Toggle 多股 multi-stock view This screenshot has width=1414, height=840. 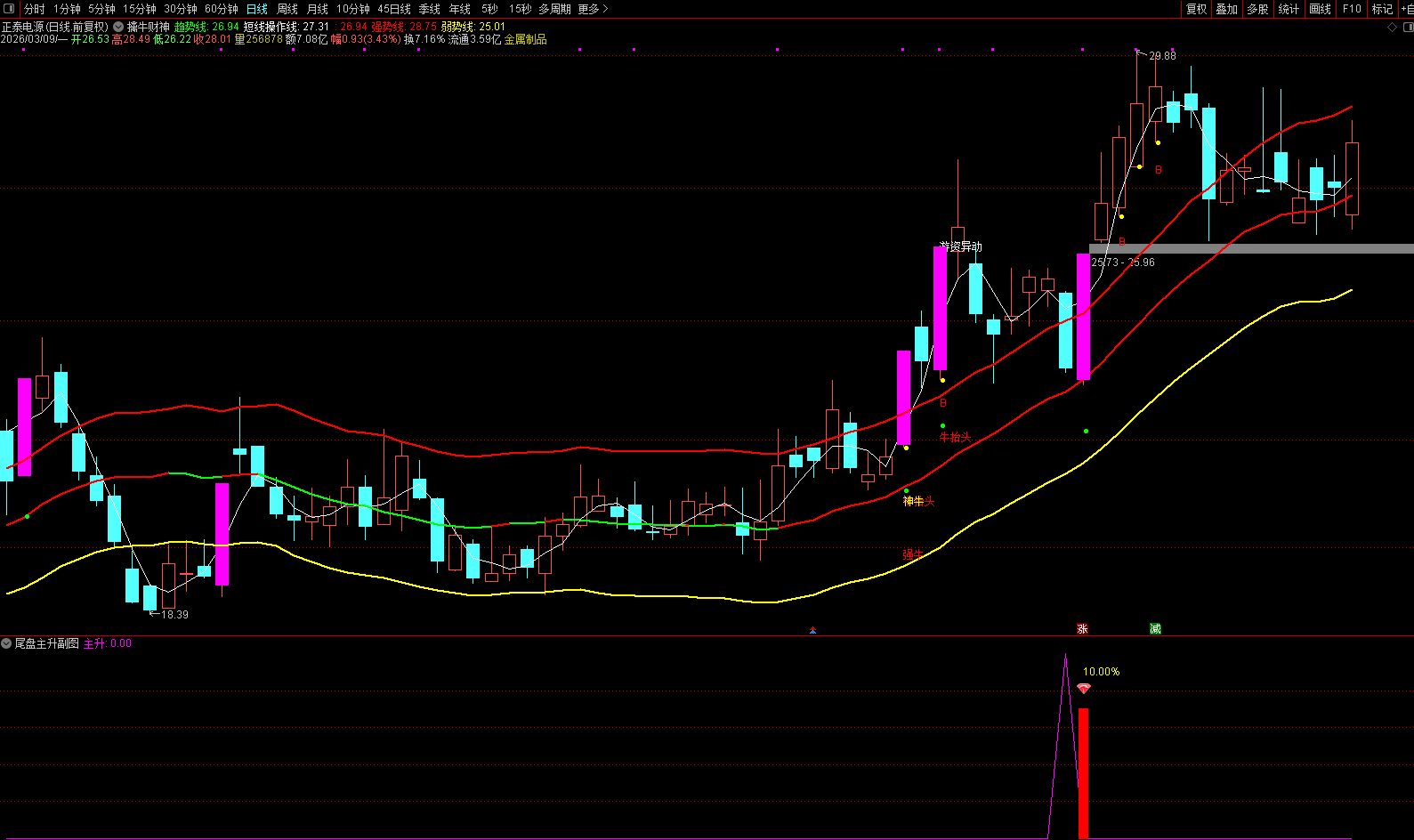click(x=1257, y=9)
